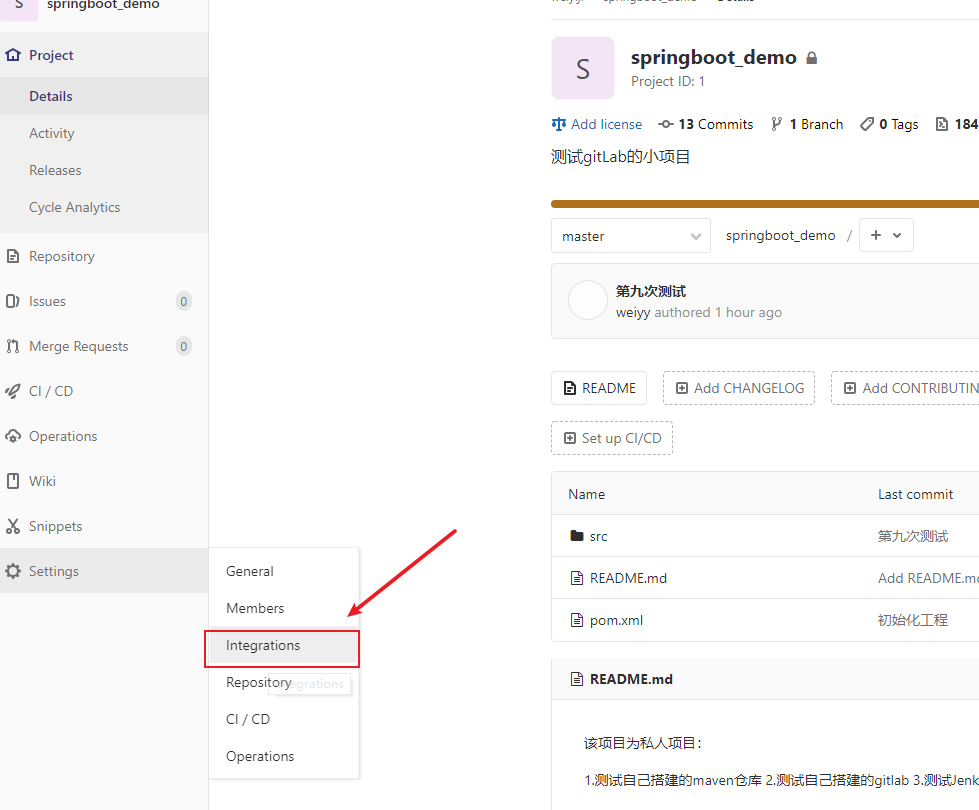Click the Add CHANGELOG button
Screen dimensions: 979x810
tap(738, 387)
